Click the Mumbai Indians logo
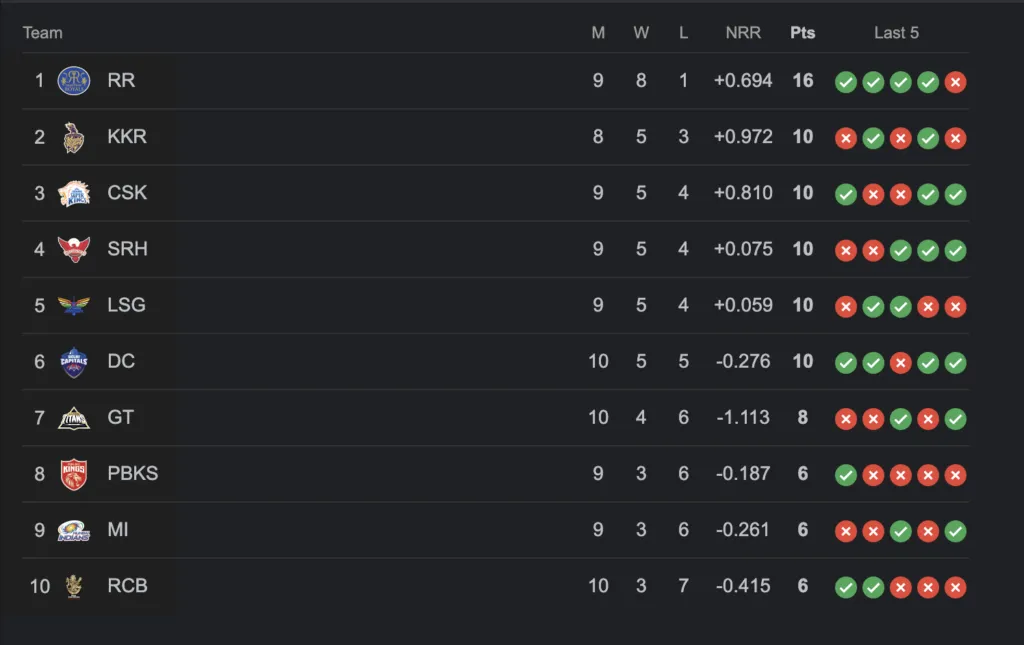 coord(74,530)
